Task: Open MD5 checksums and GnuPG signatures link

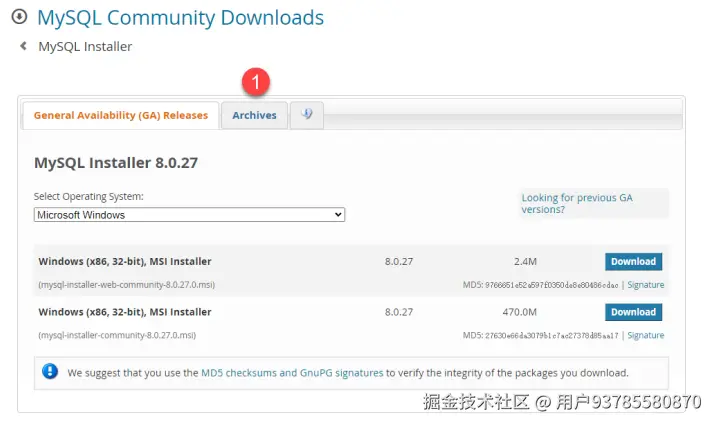Action: coord(292,373)
